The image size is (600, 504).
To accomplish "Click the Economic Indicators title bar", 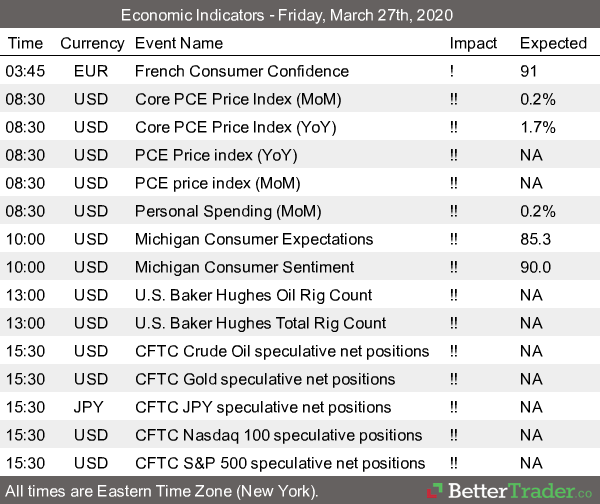I will click(x=300, y=15).
